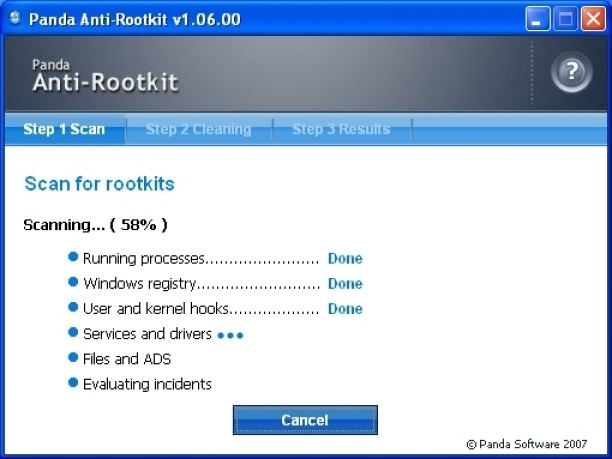
Task: Select the 'Running processes' scan item
Action: tap(144, 258)
